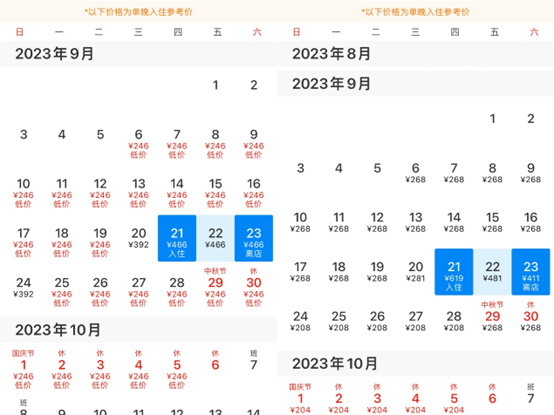
Task: Choose September 10 low price ¥246
Action: coord(23,194)
